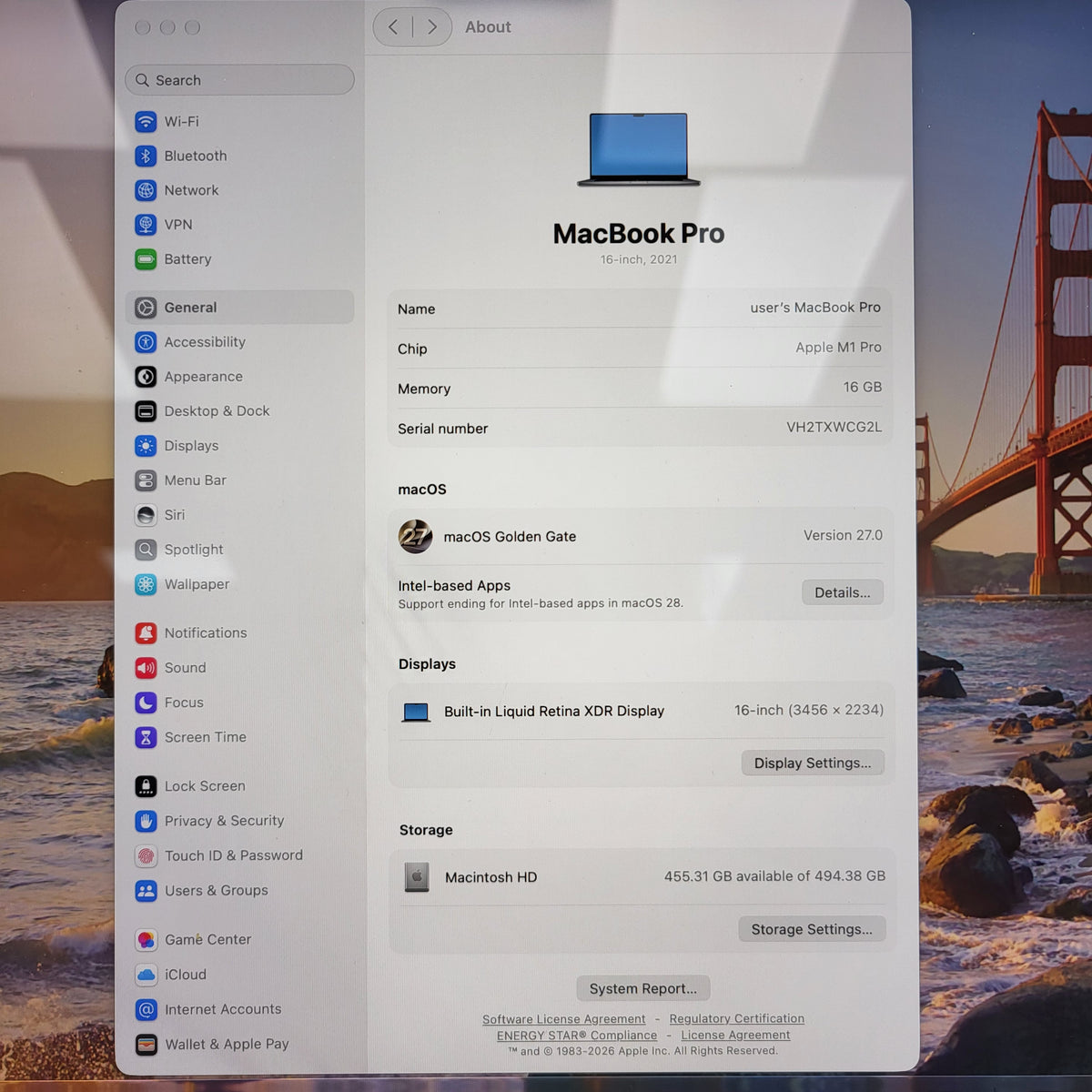Click the MacBook Pro laptop image
The height and width of the screenshot is (1092, 1092).
pyautogui.click(x=639, y=150)
